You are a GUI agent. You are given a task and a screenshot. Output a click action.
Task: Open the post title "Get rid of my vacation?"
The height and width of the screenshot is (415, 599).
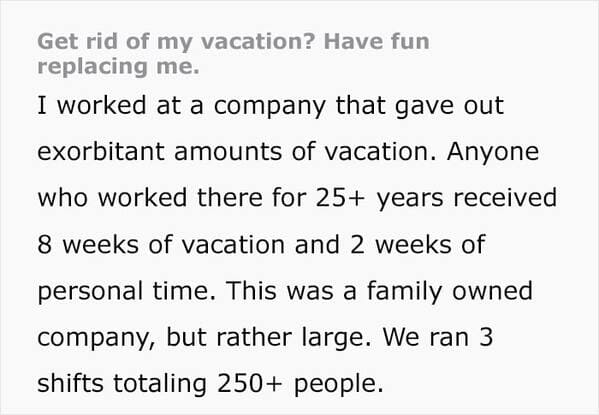176,42
